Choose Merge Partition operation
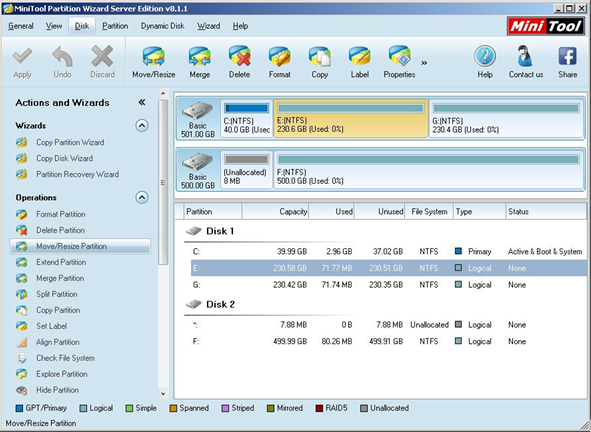 click(60, 278)
